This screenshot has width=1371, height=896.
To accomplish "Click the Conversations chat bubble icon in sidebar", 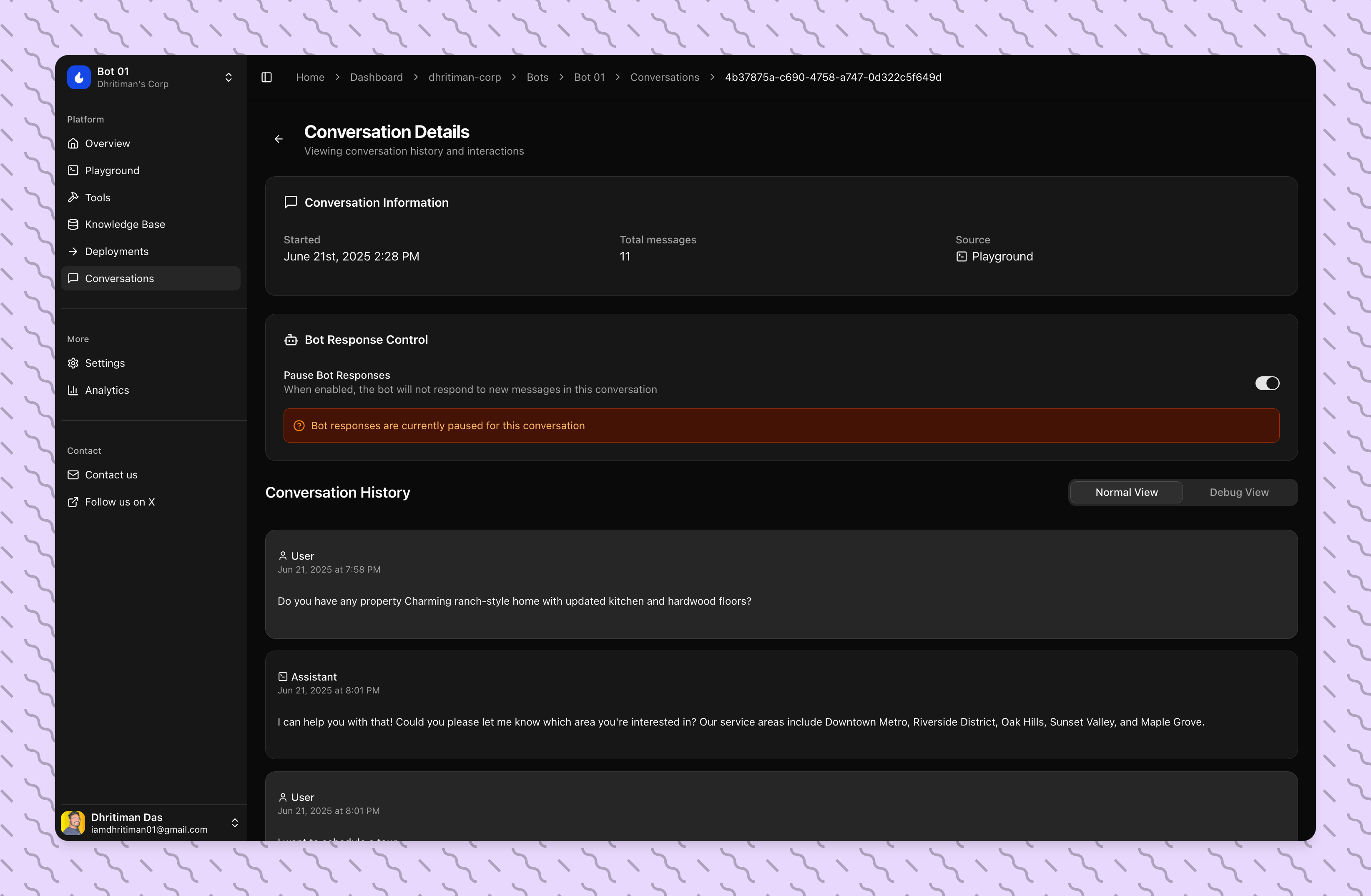I will point(73,279).
